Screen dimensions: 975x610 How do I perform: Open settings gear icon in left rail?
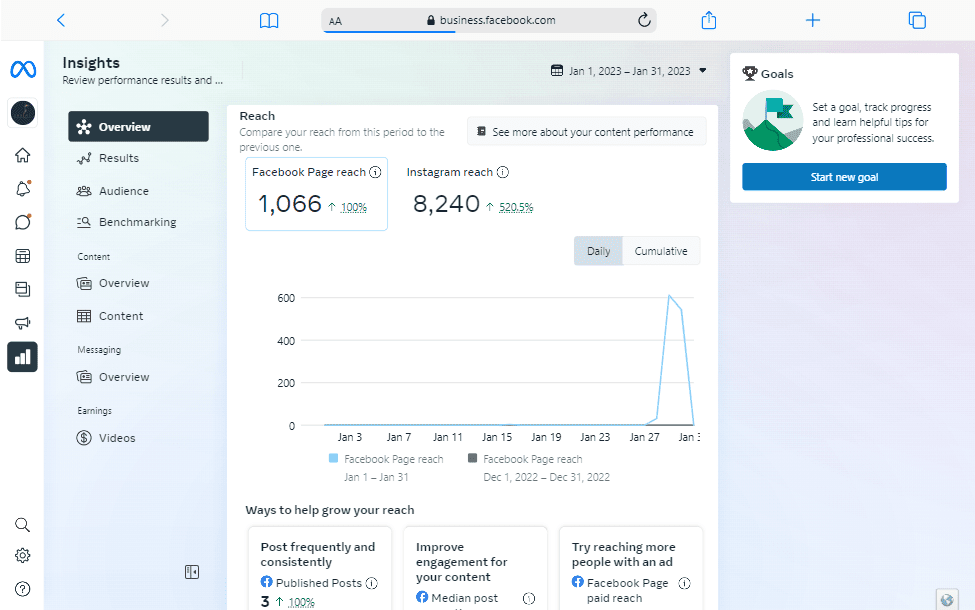coord(22,555)
